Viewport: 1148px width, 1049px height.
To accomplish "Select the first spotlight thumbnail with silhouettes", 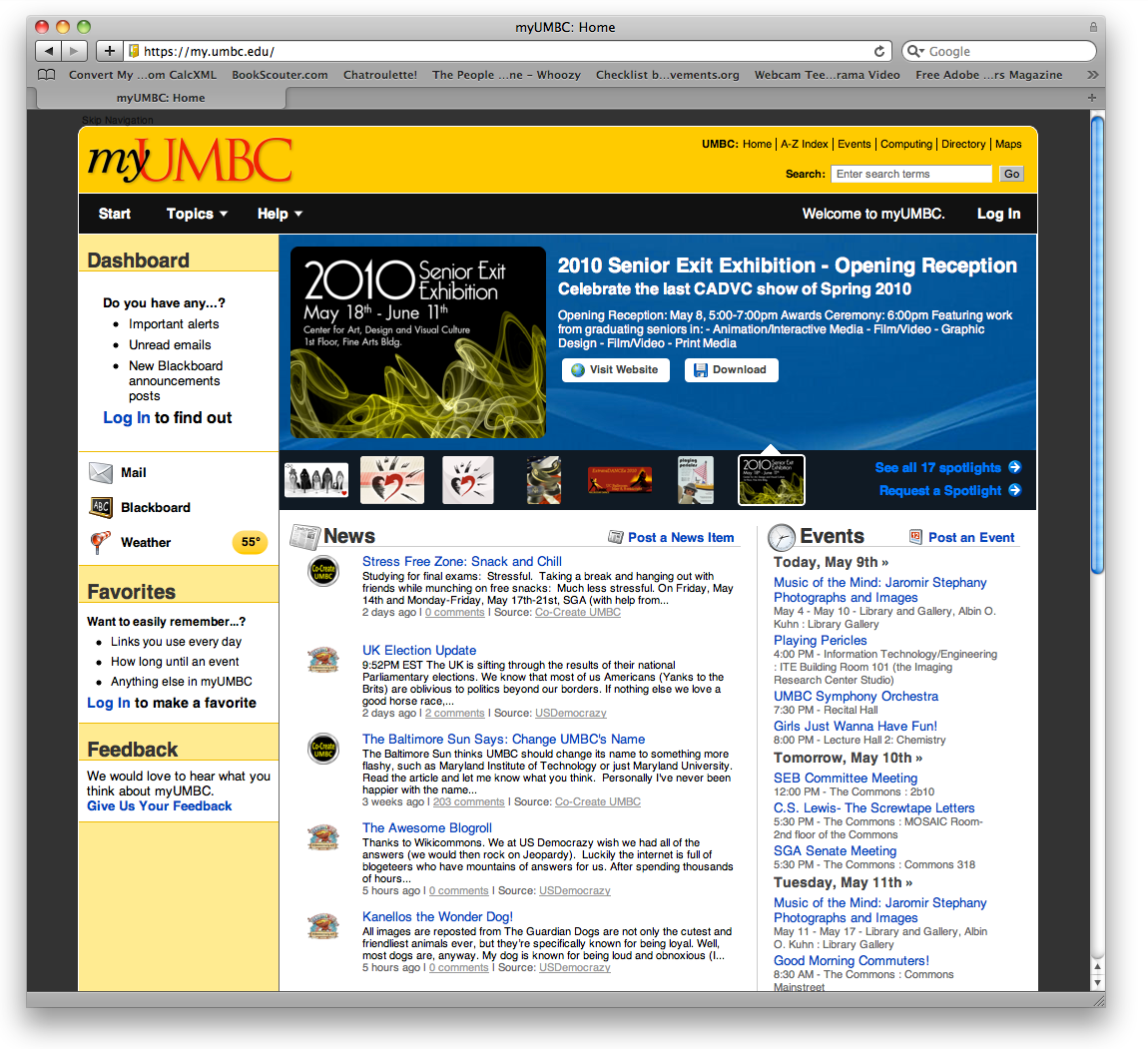I will tap(316, 480).
